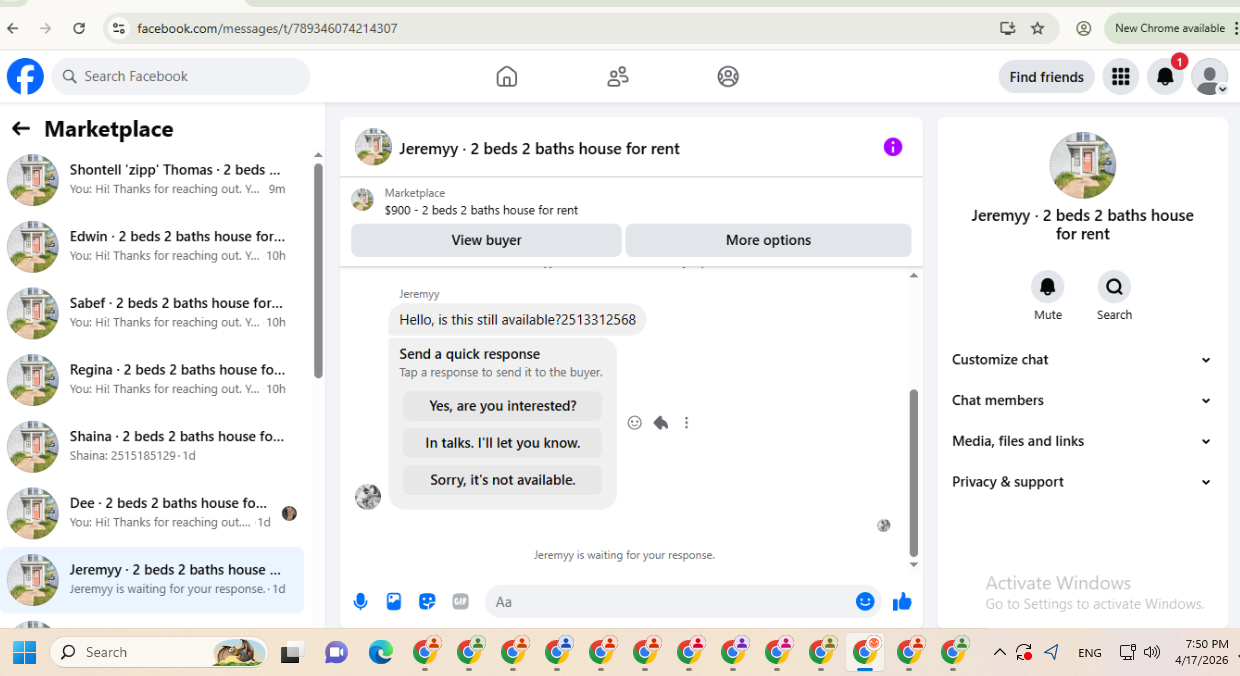Send quick response Sorry, it's not available.
Image resolution: width=1240 pixels, height=676 pixels.
503,480
